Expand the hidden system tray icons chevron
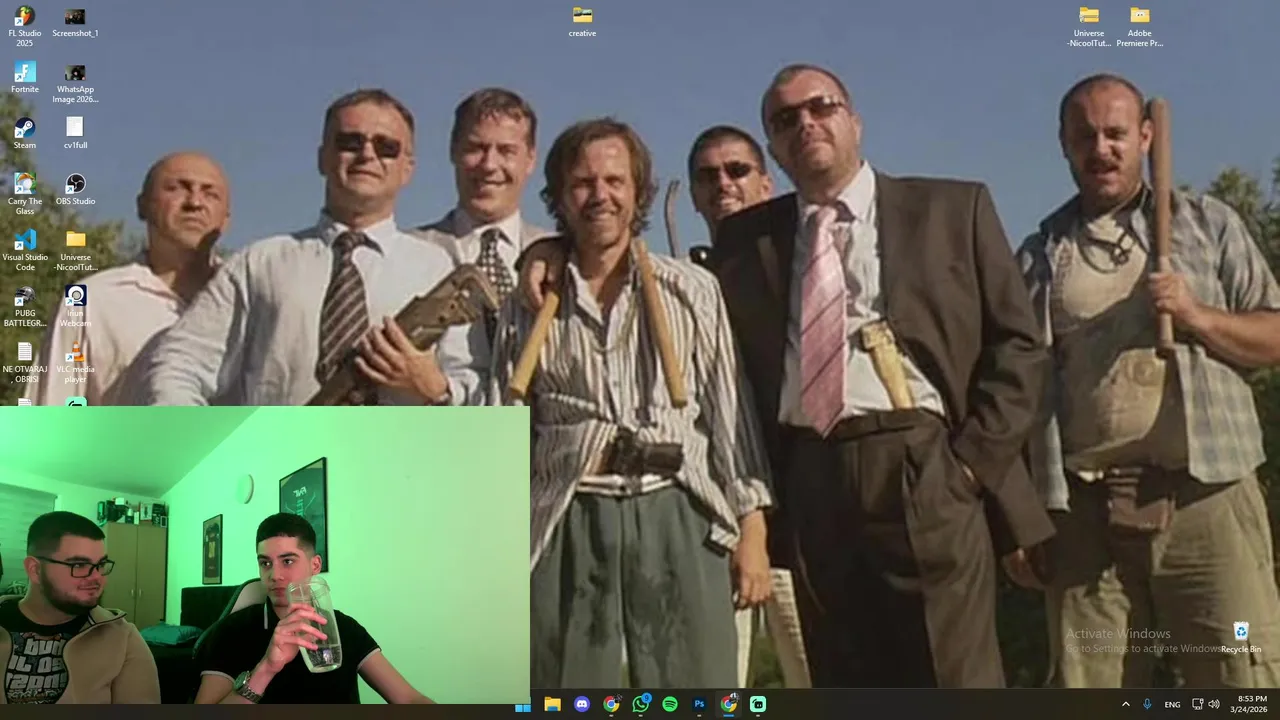1280x720 pixels. [1125, 704]
